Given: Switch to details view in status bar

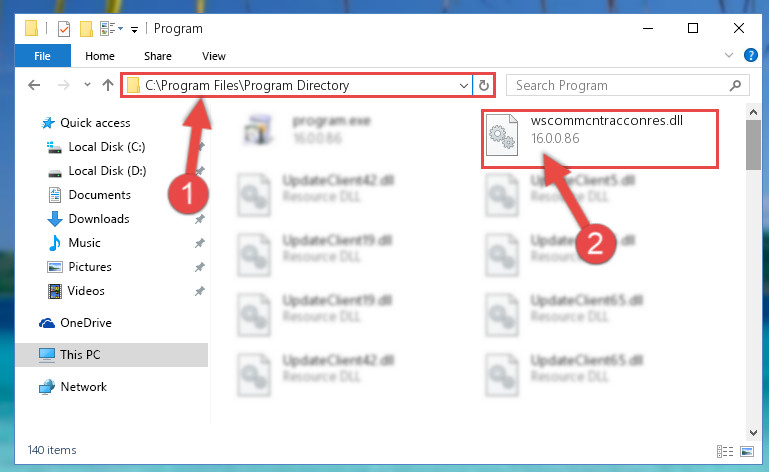Looking at the screenshot, I should [724, 451].
